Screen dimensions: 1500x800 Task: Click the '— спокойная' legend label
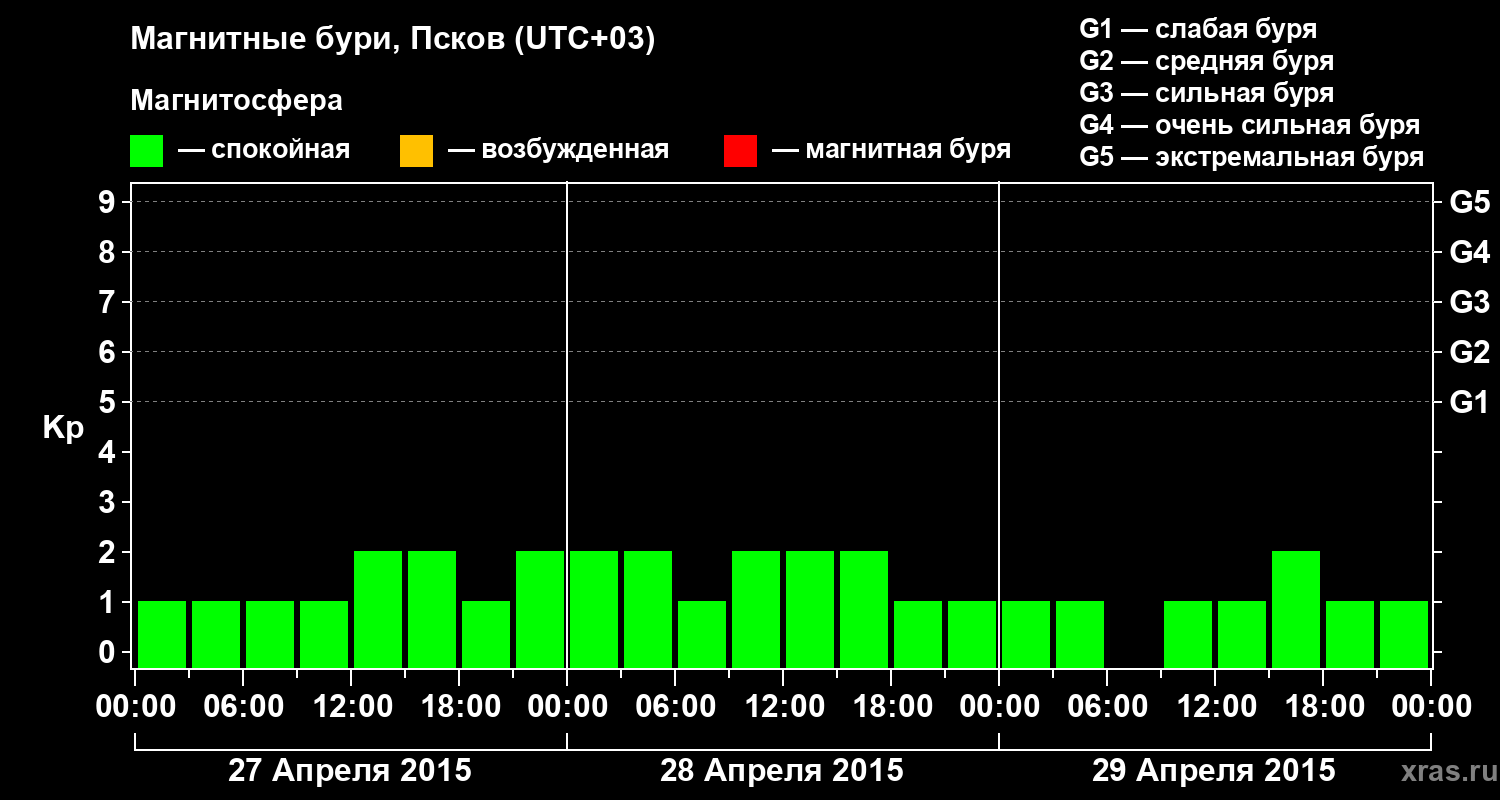point(264,150)
